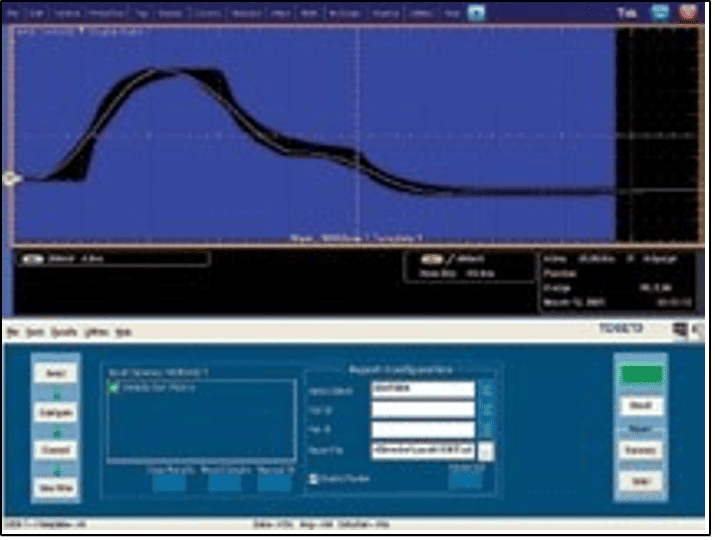Image resolution: width=715 pixels, height=540 pixels.
Task: Open the Tests menu in TDSET3
Action: click(36, 330)
